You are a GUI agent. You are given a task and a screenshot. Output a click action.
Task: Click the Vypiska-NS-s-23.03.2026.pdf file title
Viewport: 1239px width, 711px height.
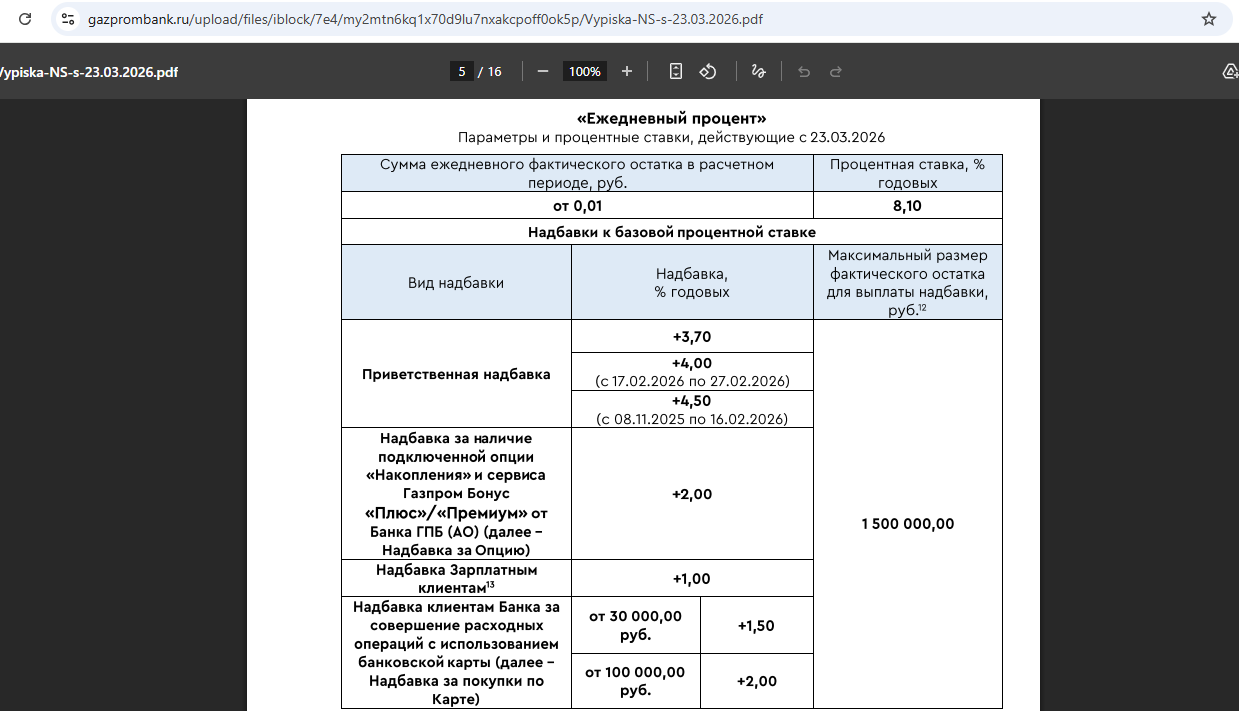88,72
